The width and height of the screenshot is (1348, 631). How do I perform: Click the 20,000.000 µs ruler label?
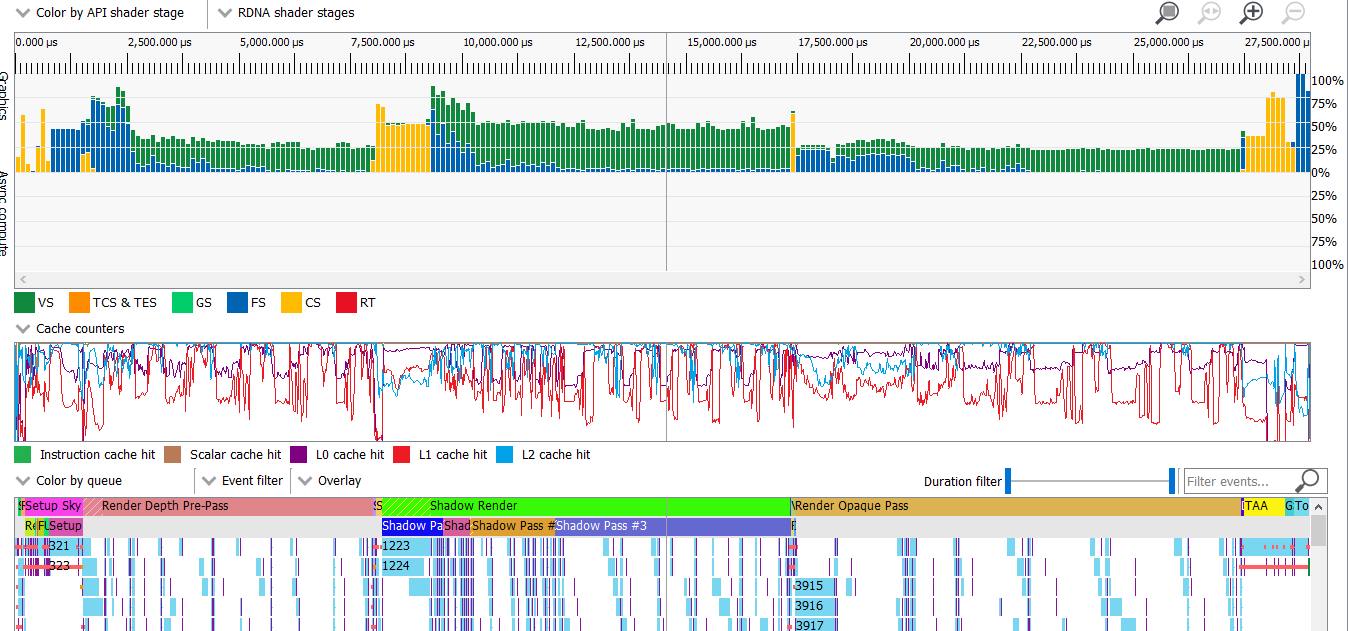point(946,42)
